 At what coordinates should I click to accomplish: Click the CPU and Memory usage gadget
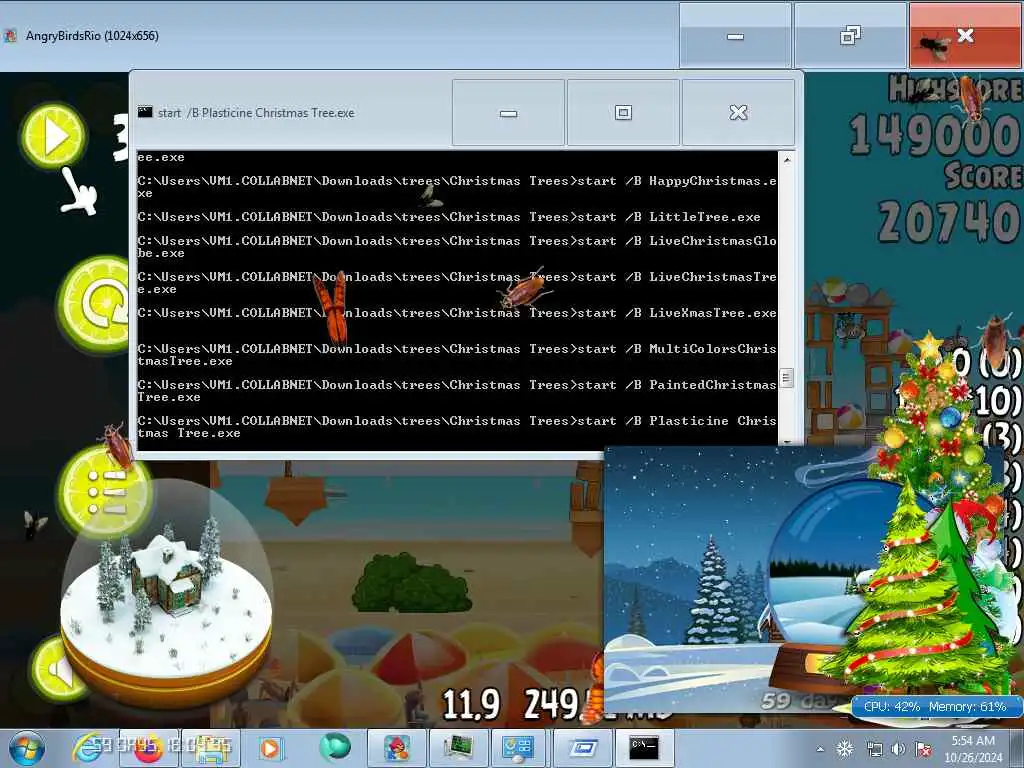tap(935, 707)
